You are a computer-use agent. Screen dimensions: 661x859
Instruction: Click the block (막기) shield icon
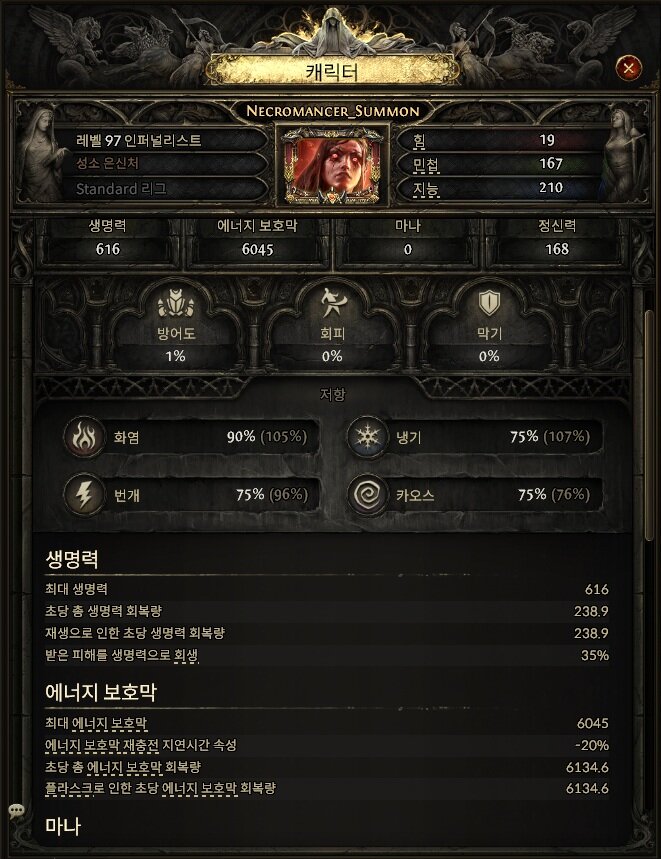coord(488,303)
